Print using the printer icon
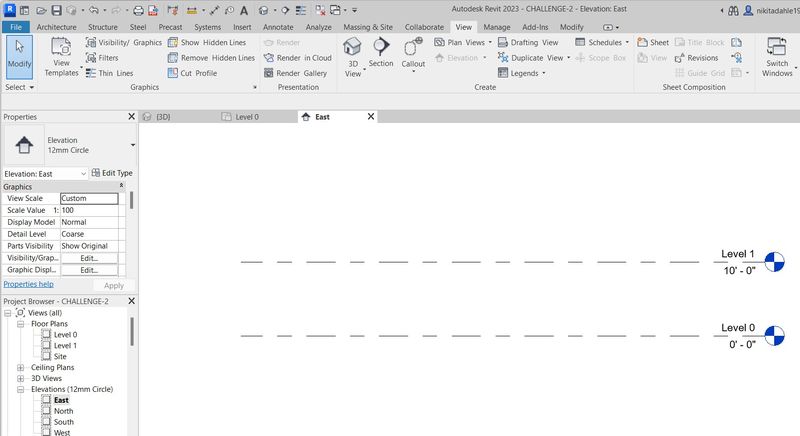Image resolution: width=800 pixels, height=436 pixels. pos(138,10)
